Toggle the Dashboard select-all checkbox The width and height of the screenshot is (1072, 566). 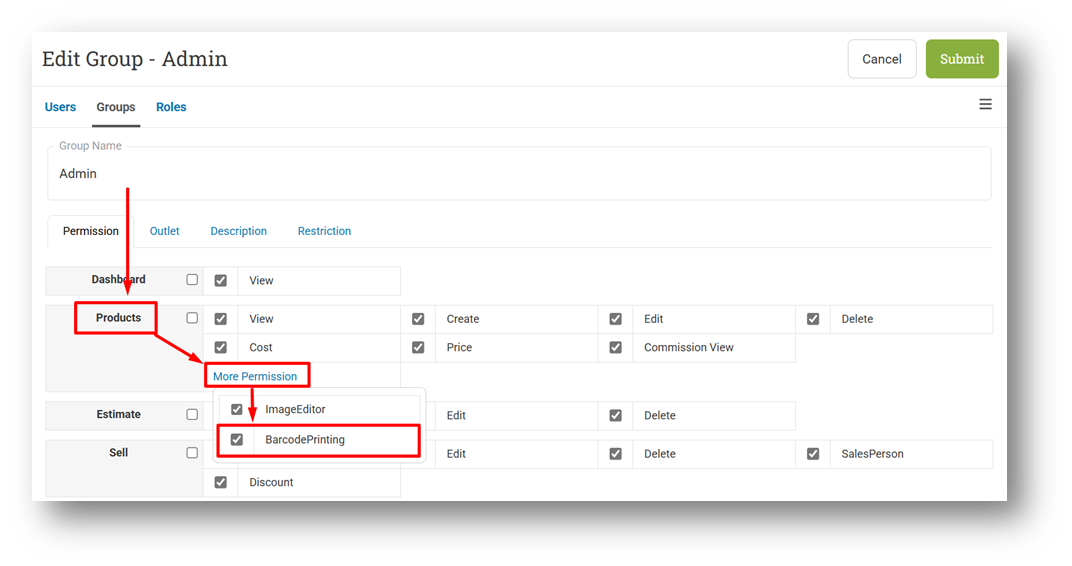[x=192, y=280]
